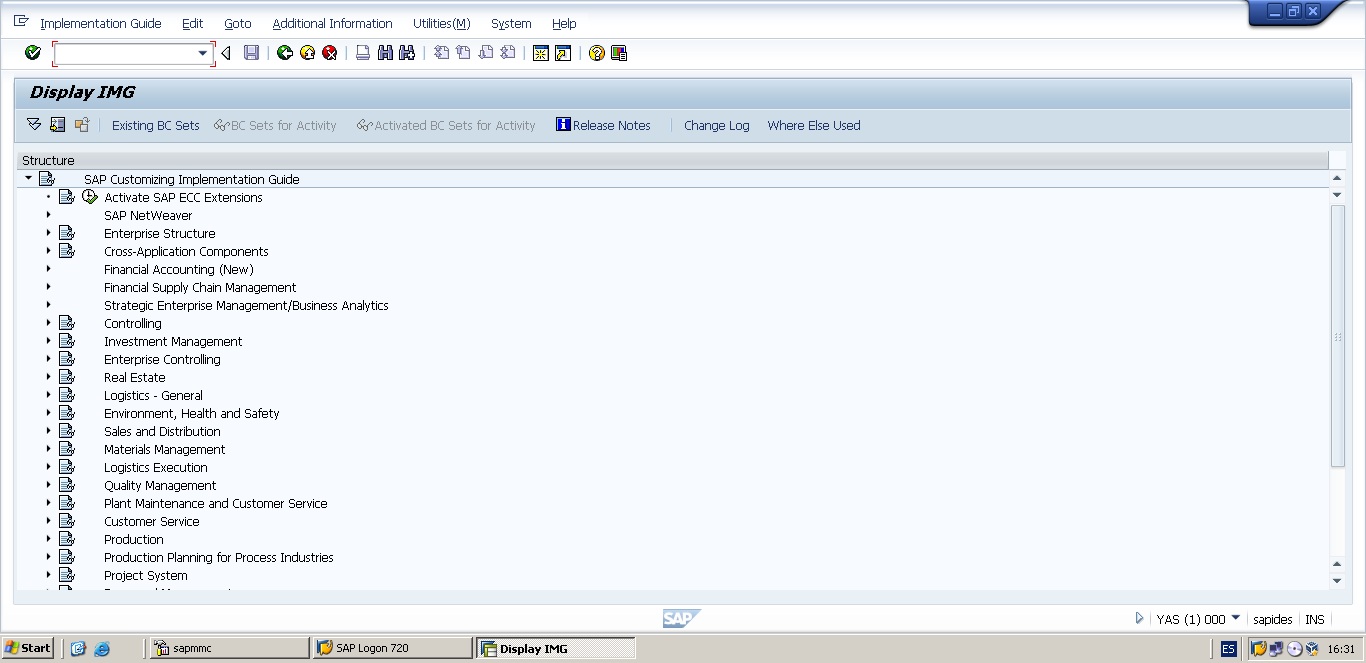Click the Expand All double-triangle icon
The image size is (1366, 663).
(x=34, y=125)
